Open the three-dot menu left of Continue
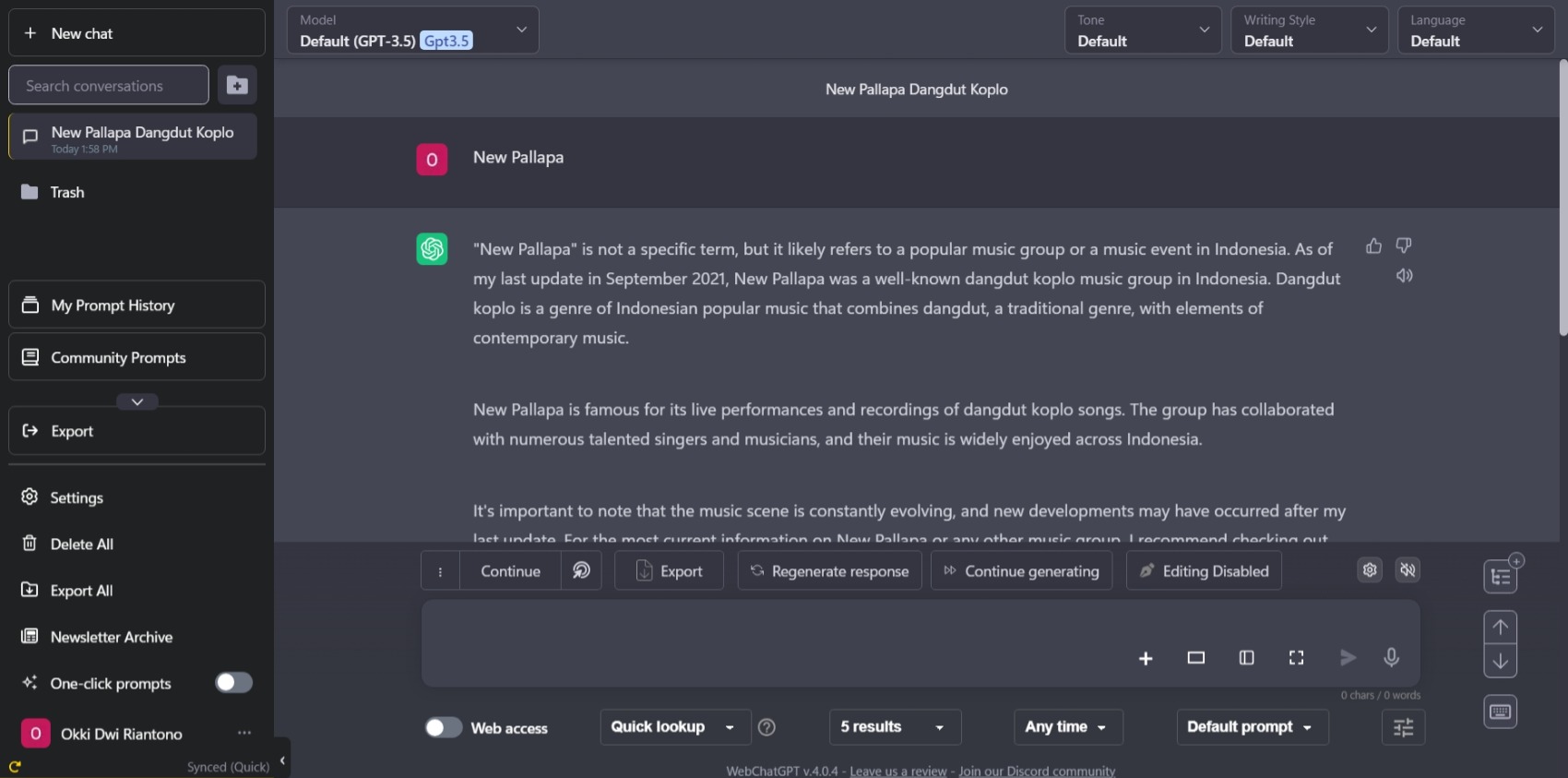Image resolution: width=1568 pixels, height=778 pixels. [x=440, y=571]
